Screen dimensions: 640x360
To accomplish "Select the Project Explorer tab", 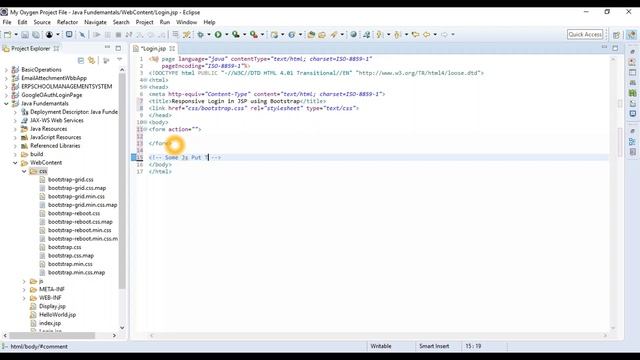I will [31, 48].
